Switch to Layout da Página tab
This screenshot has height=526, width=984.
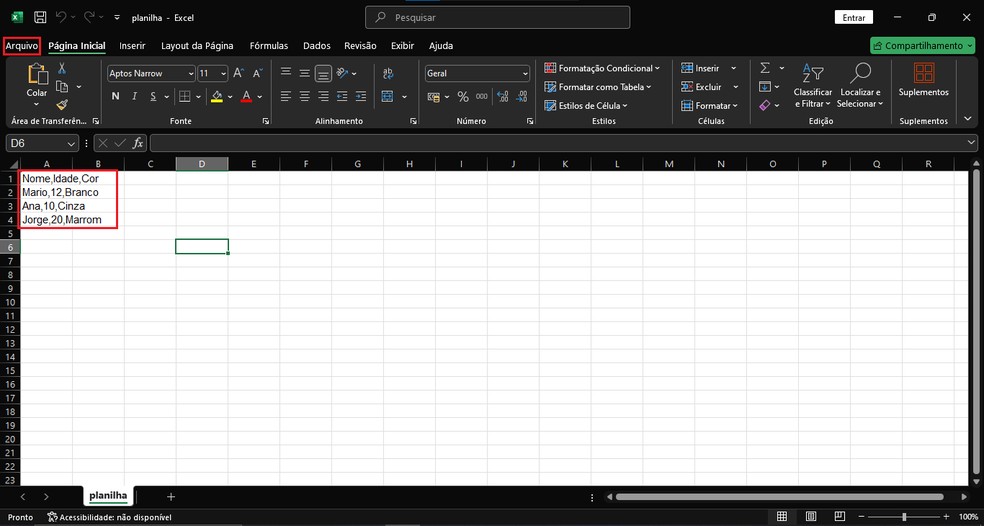(x=197, y=46)
